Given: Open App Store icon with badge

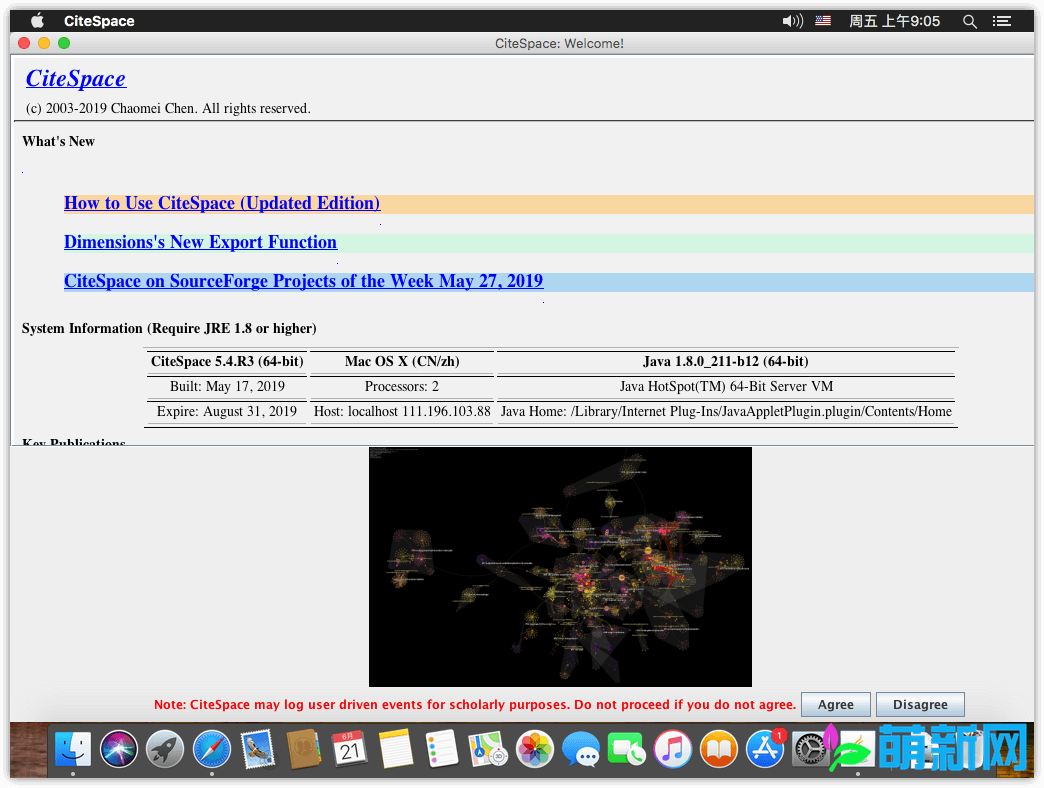Looking at the screenshot, I should click(x=765, y=749).
